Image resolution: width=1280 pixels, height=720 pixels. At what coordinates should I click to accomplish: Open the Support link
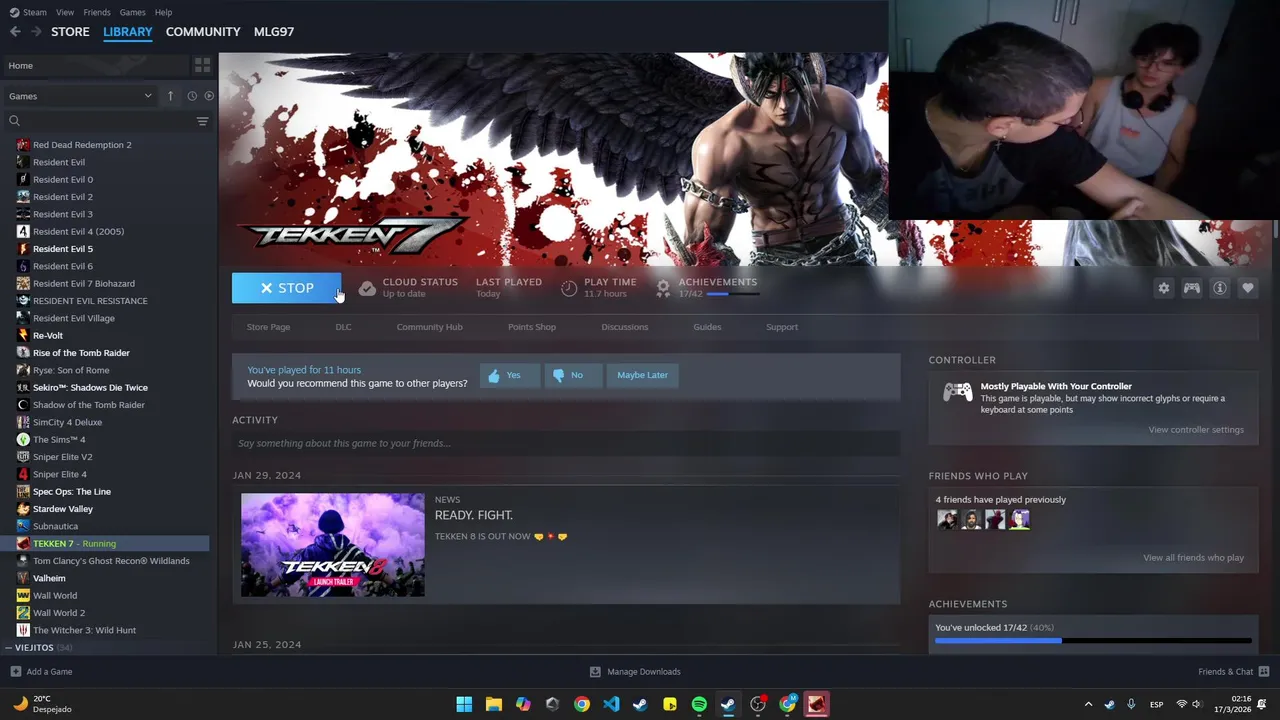(782, 327)
